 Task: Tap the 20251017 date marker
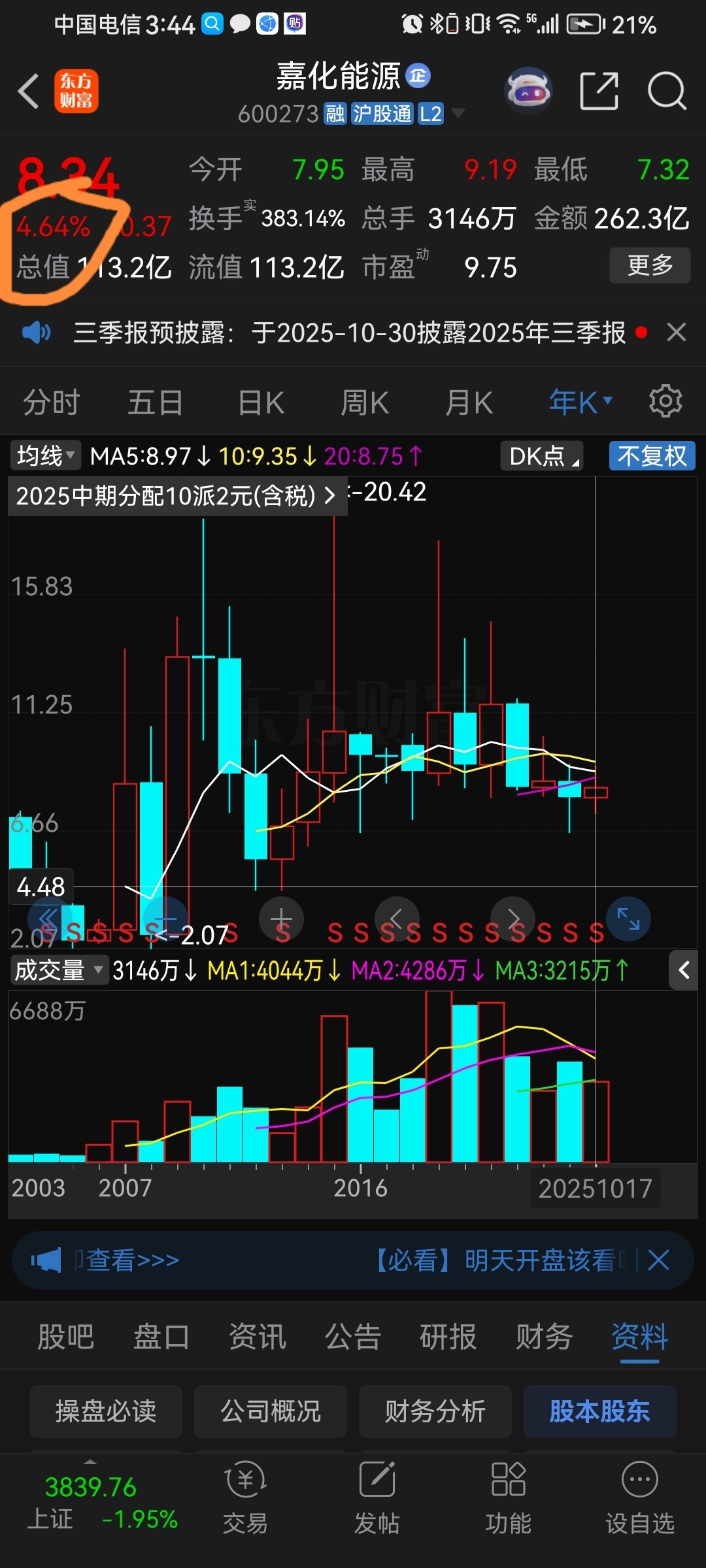[595, 1188]
